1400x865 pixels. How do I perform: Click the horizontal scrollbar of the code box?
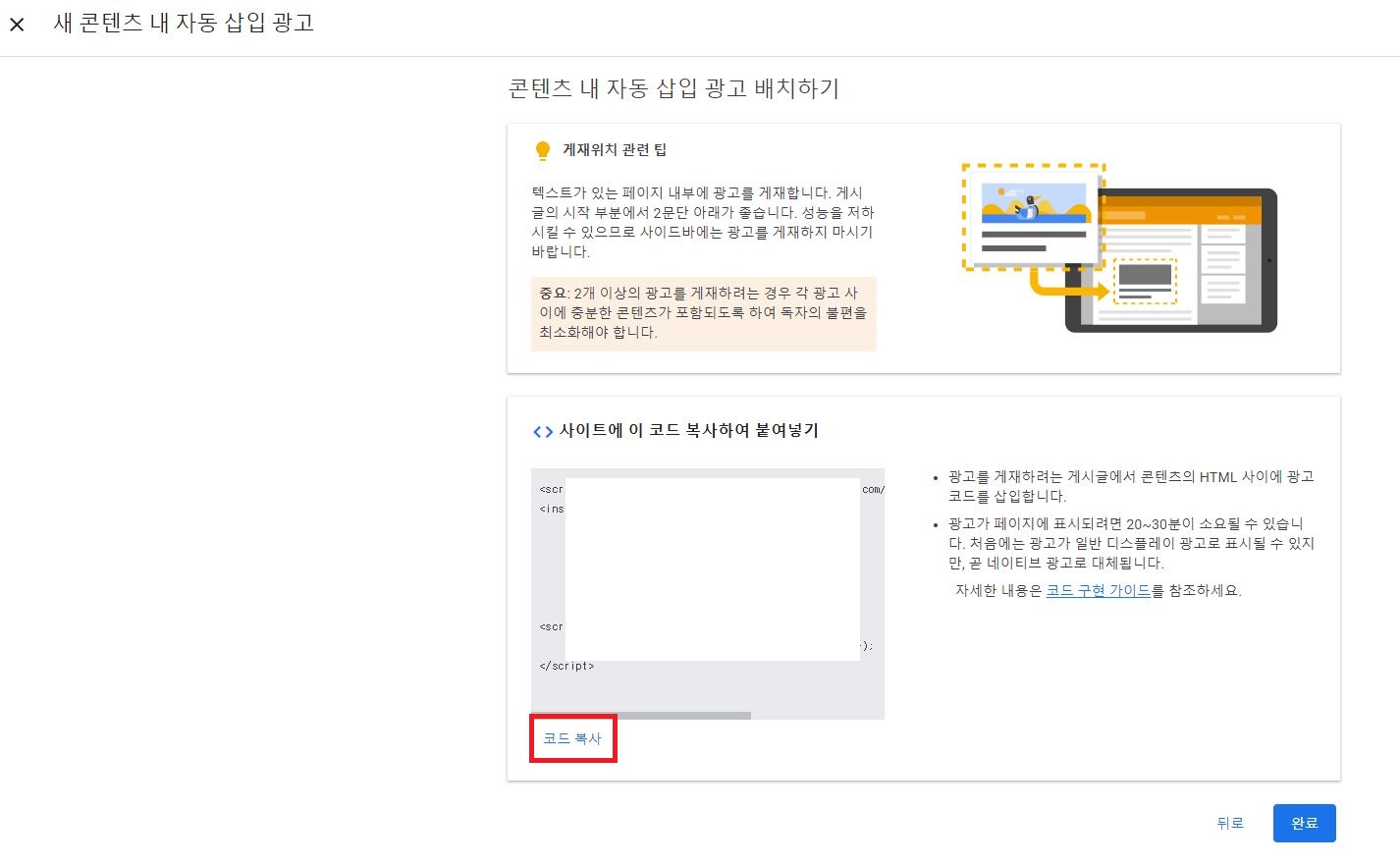[x=641, y=716]
